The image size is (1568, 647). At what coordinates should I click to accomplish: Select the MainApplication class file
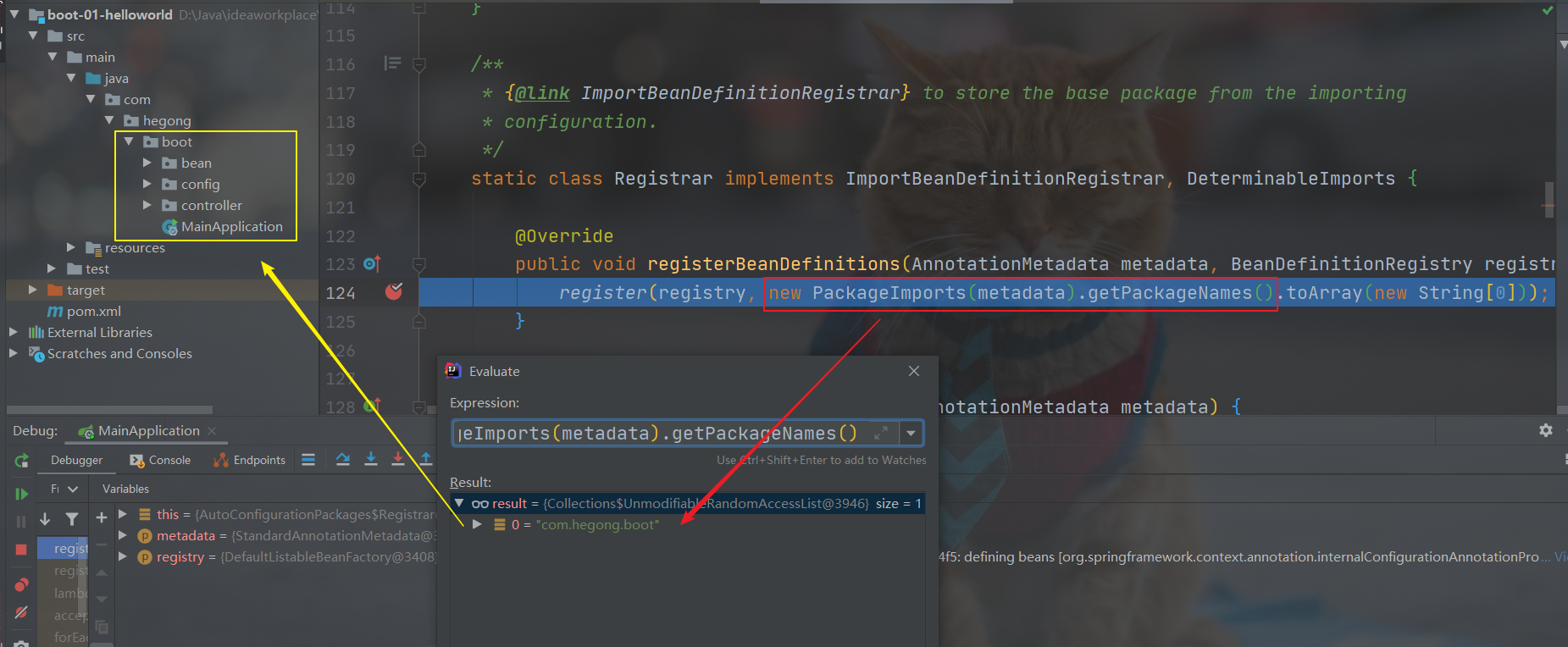[222, 226]
